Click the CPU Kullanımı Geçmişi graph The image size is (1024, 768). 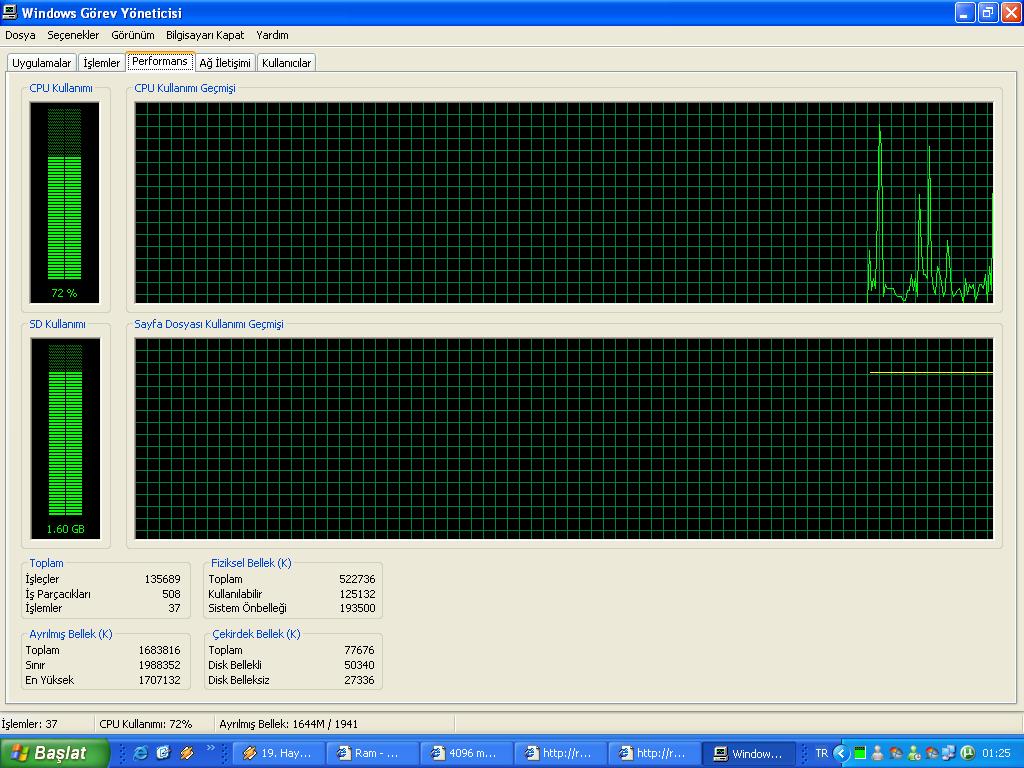pos(564,202)
